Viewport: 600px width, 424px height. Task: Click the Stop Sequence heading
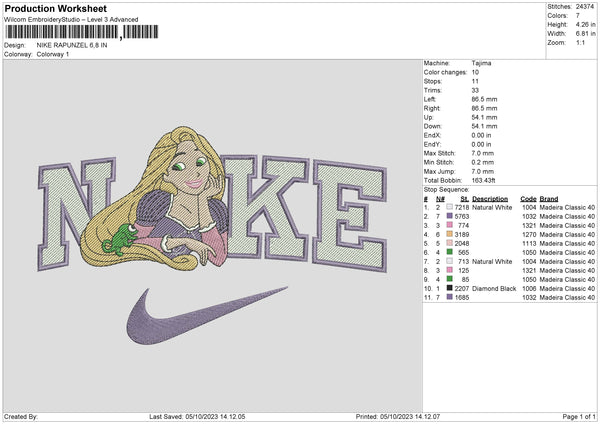(446, 190)
